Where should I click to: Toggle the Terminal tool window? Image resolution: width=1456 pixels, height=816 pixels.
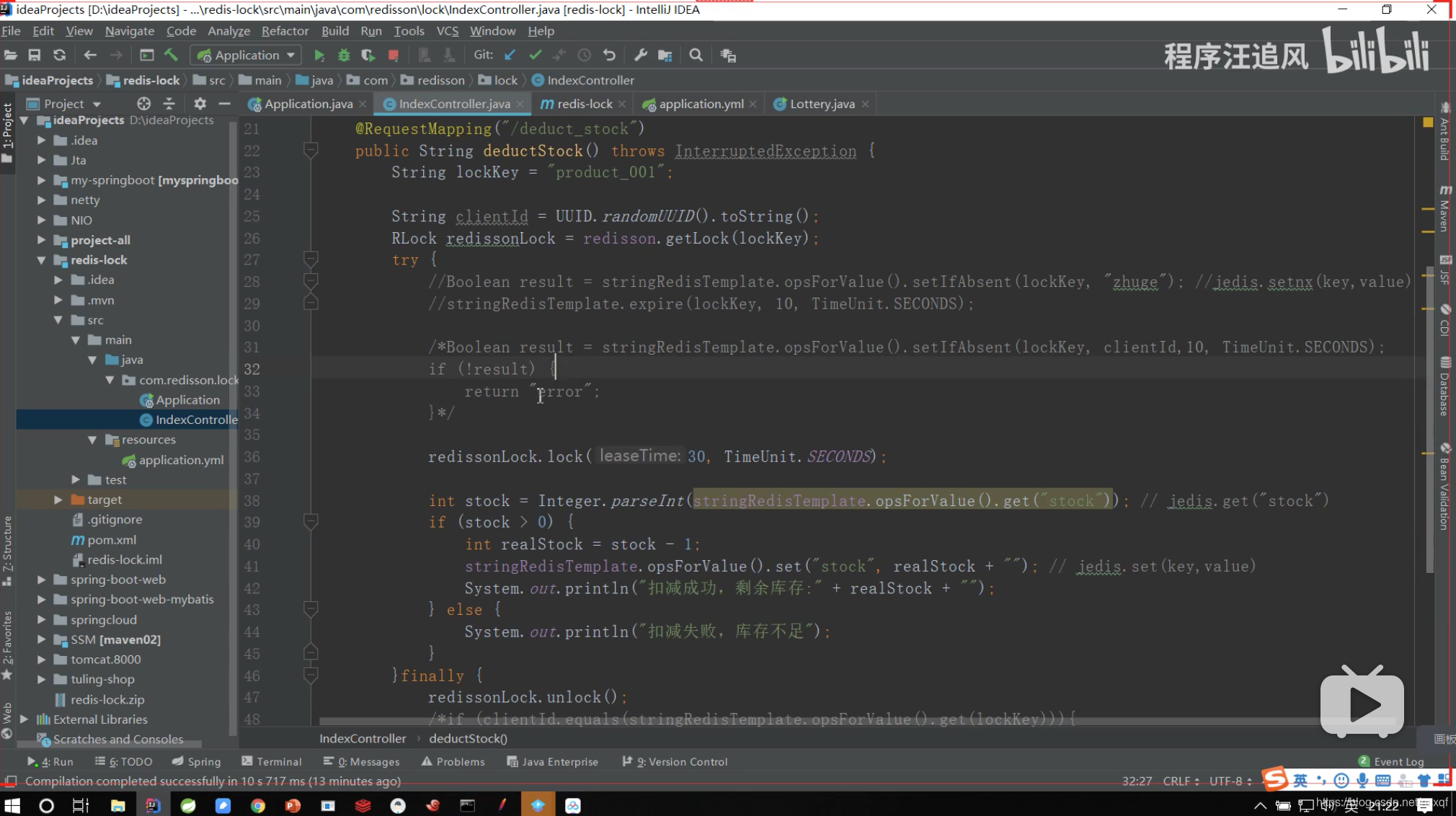(x=271, y=762)
